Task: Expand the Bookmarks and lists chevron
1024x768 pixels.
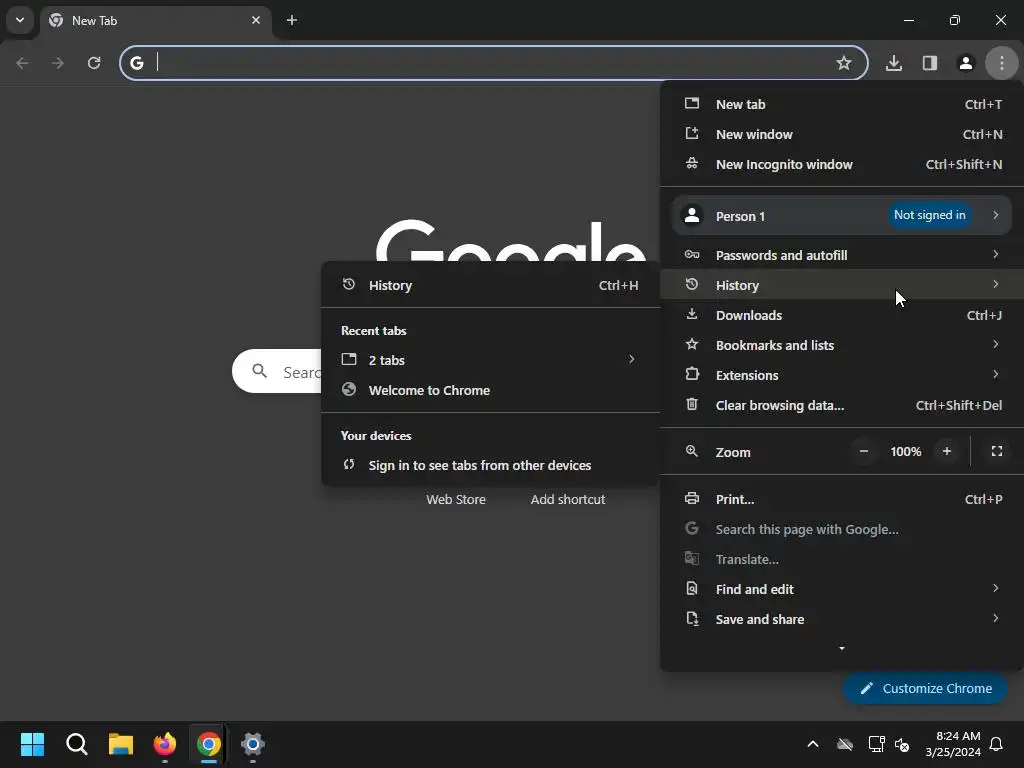Action: pyautogui.click(x=995, y=344)
